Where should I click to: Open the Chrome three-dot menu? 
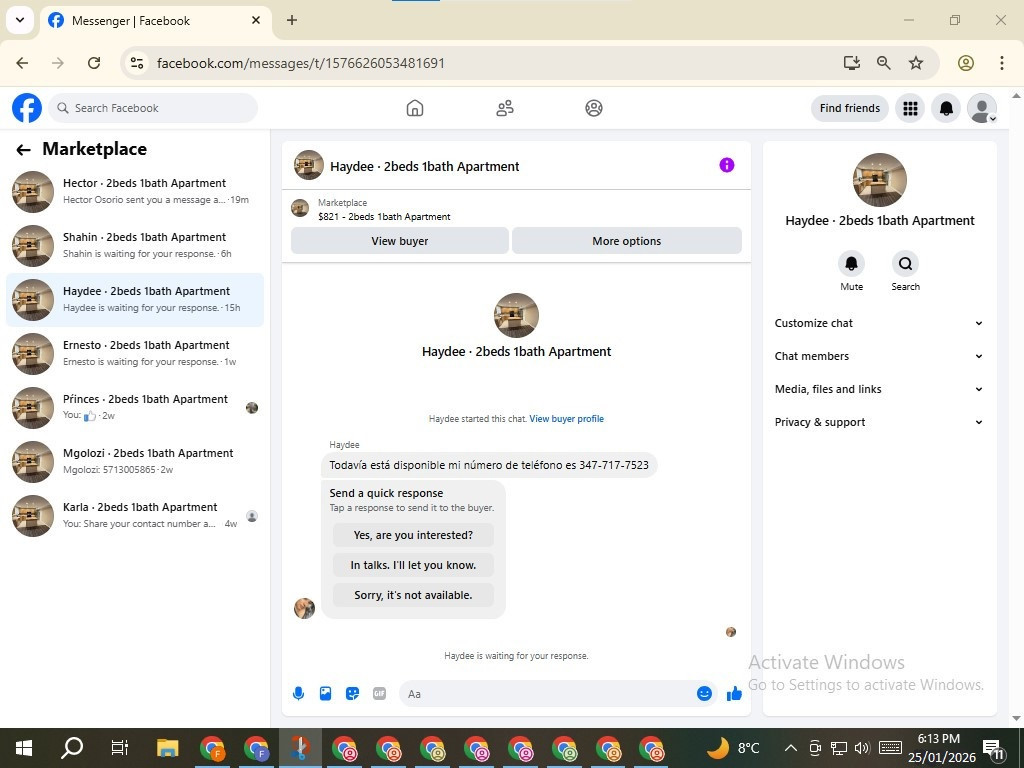pyautogui.click(x=1002, y=63)
